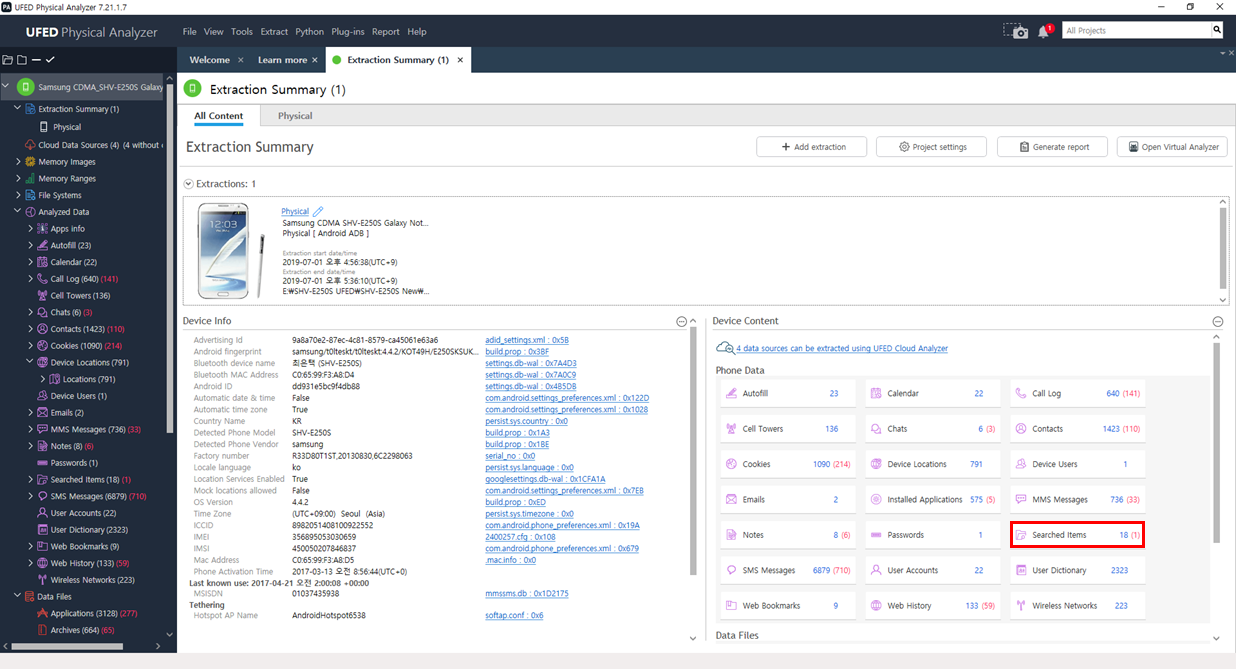Open the Tools menu
The image size is (1236, 669).
pyautogui.click(x=242, y=31)
